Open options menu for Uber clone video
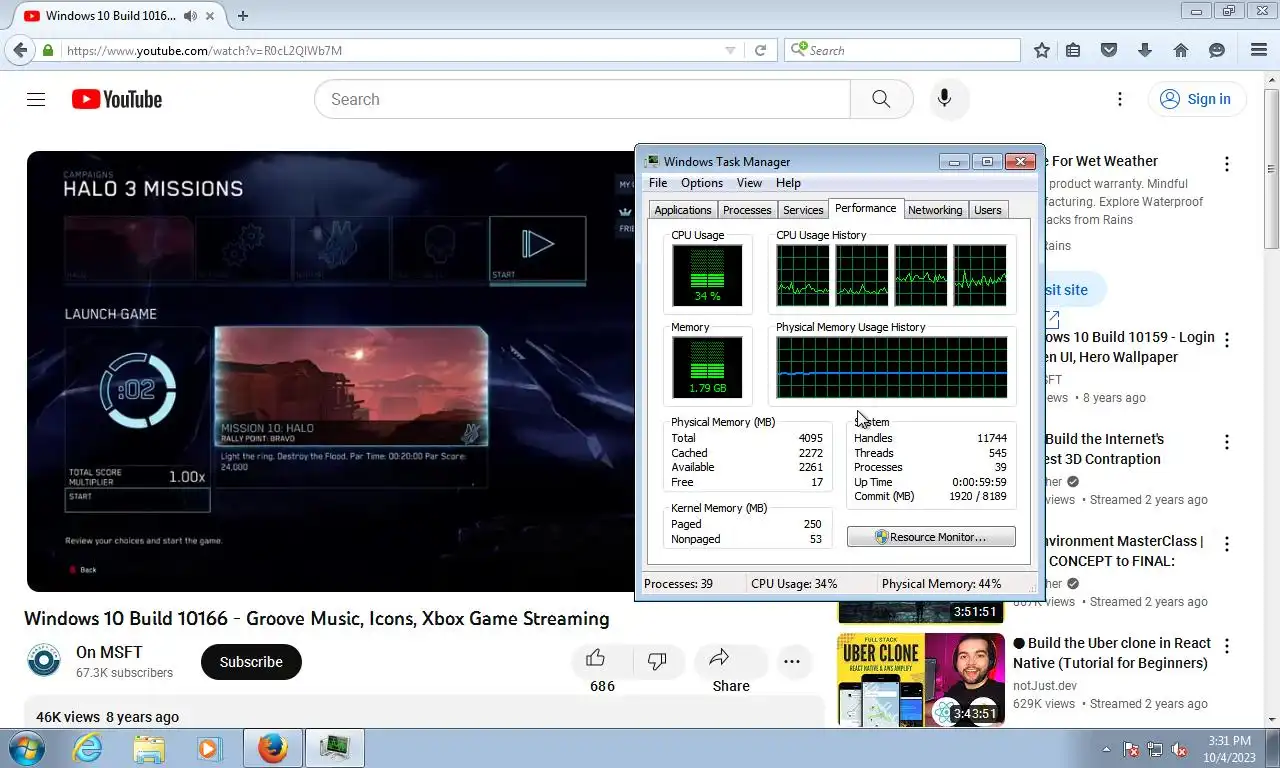Screen dimensions: 1280x768 click(x=1227, y=646)
